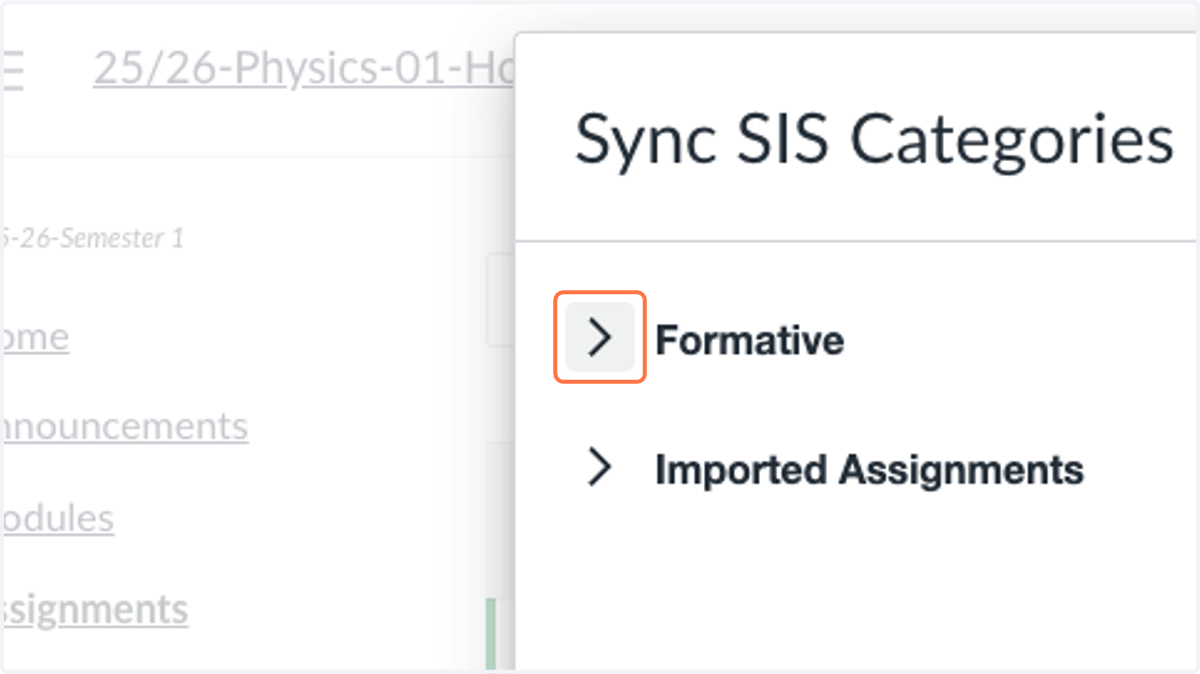Expand the Formative category chevron
This screenshot has width=1200, height=674.
(600, 338)
